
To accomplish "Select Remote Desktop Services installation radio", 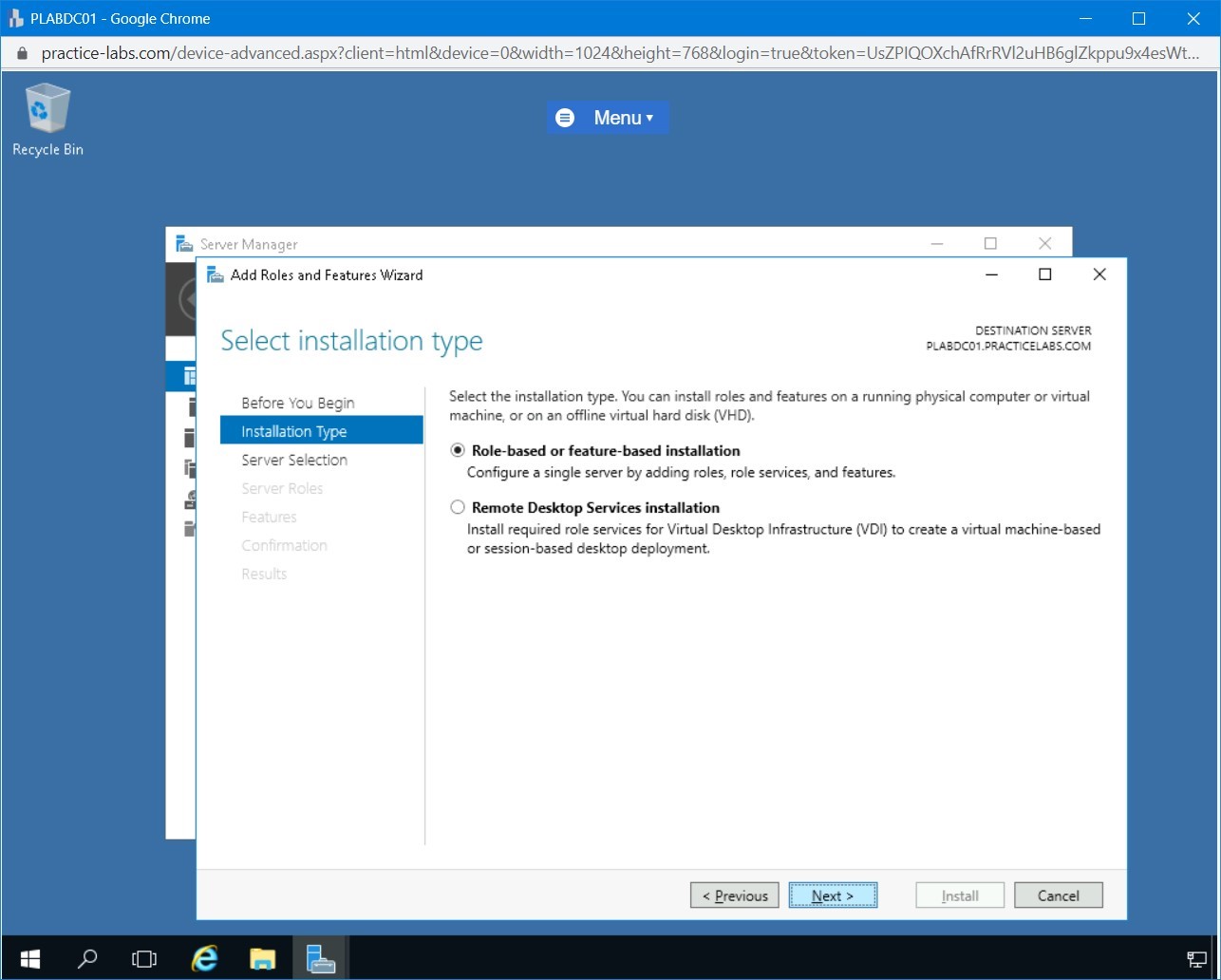I will click(458, 508).
